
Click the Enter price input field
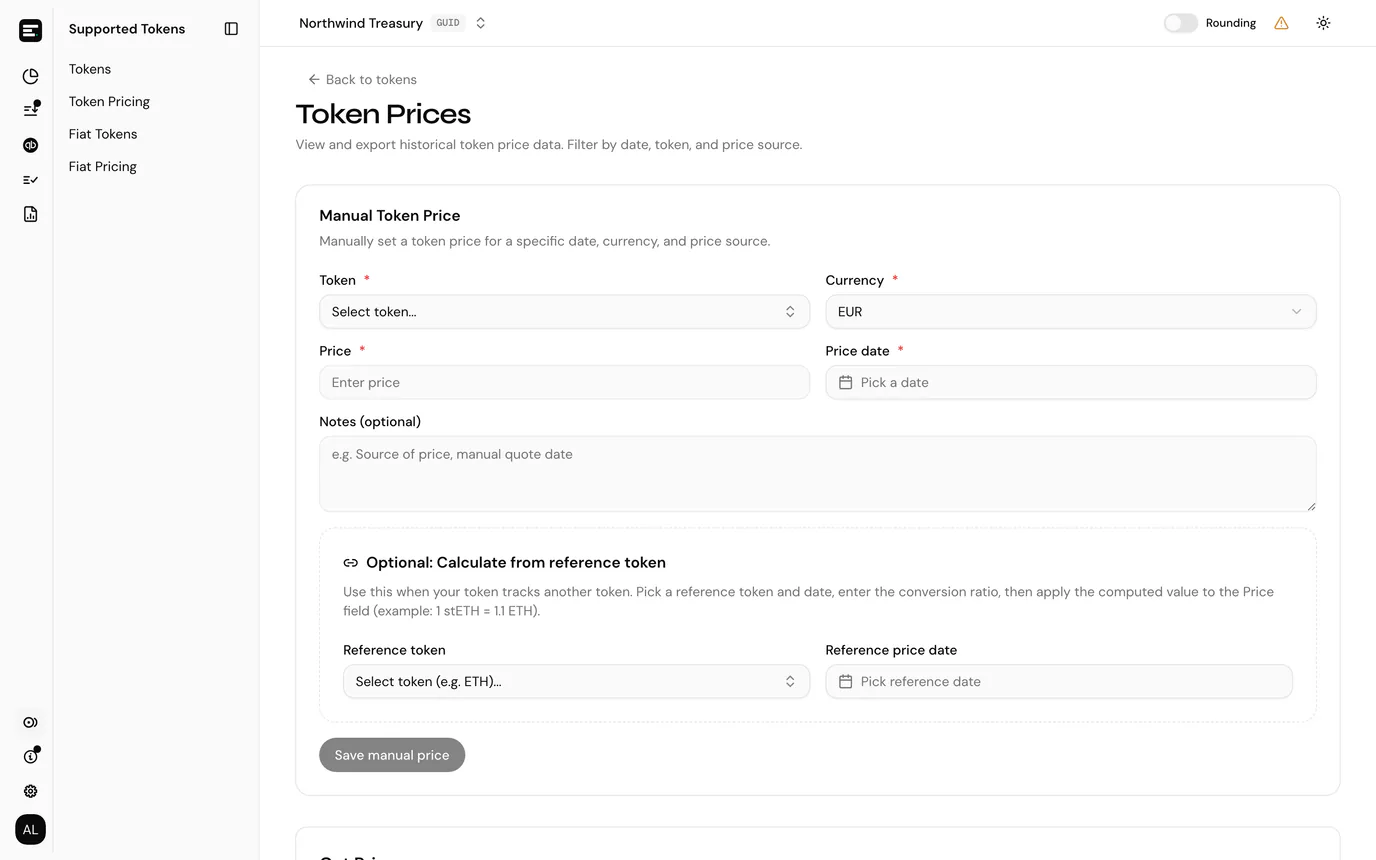[564, 382]
